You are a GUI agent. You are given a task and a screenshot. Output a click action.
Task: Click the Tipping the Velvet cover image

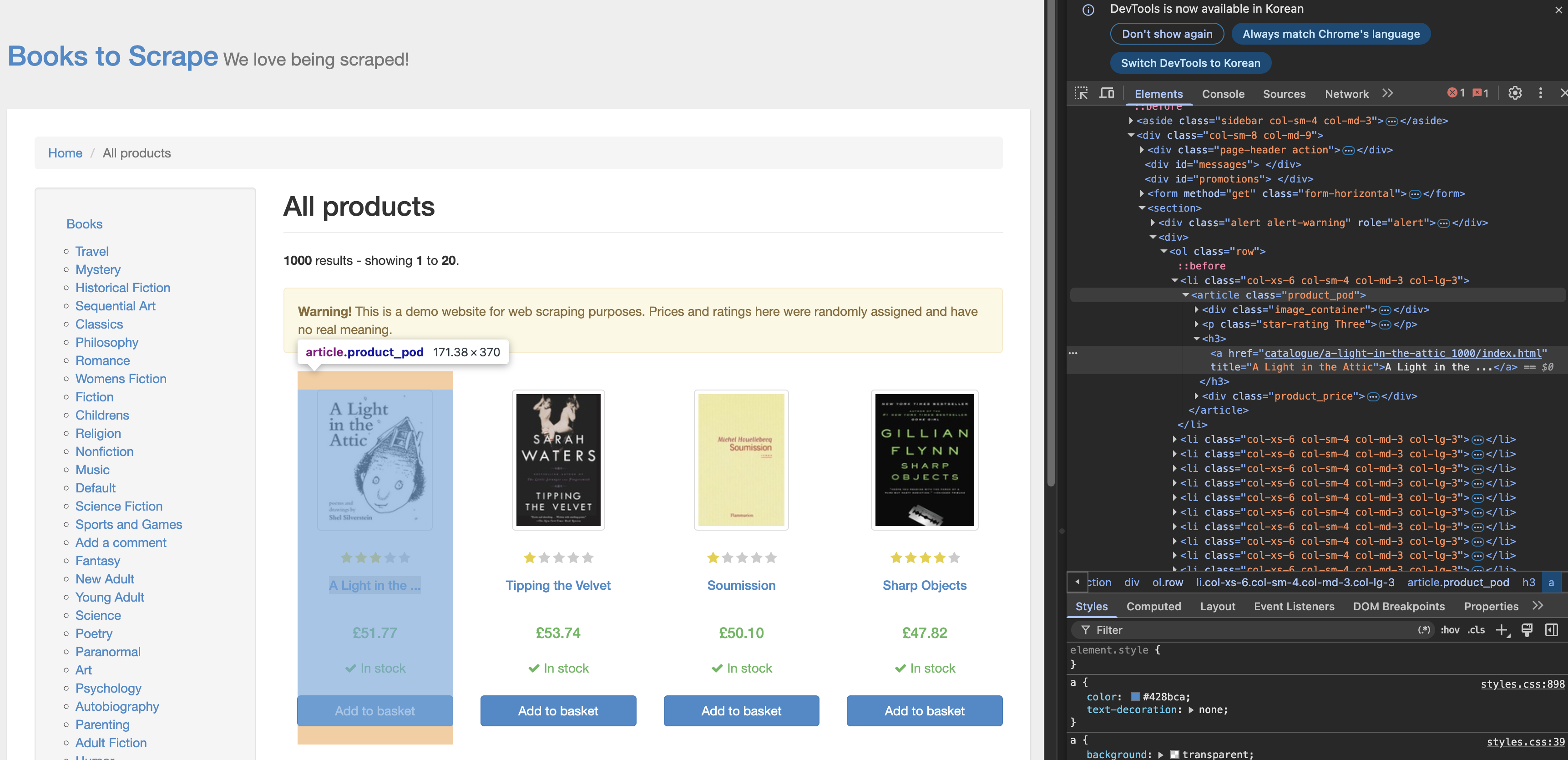558,460
